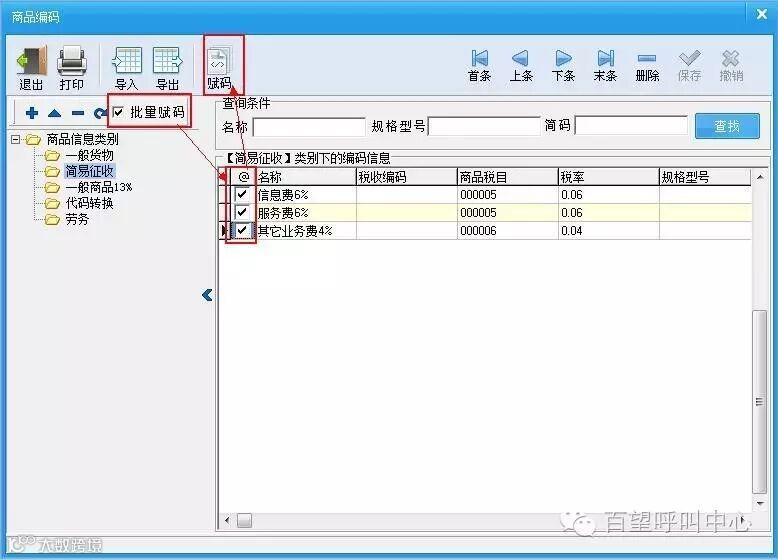Uncheck the 其它业务费4% row checkbox

point(242,231)
